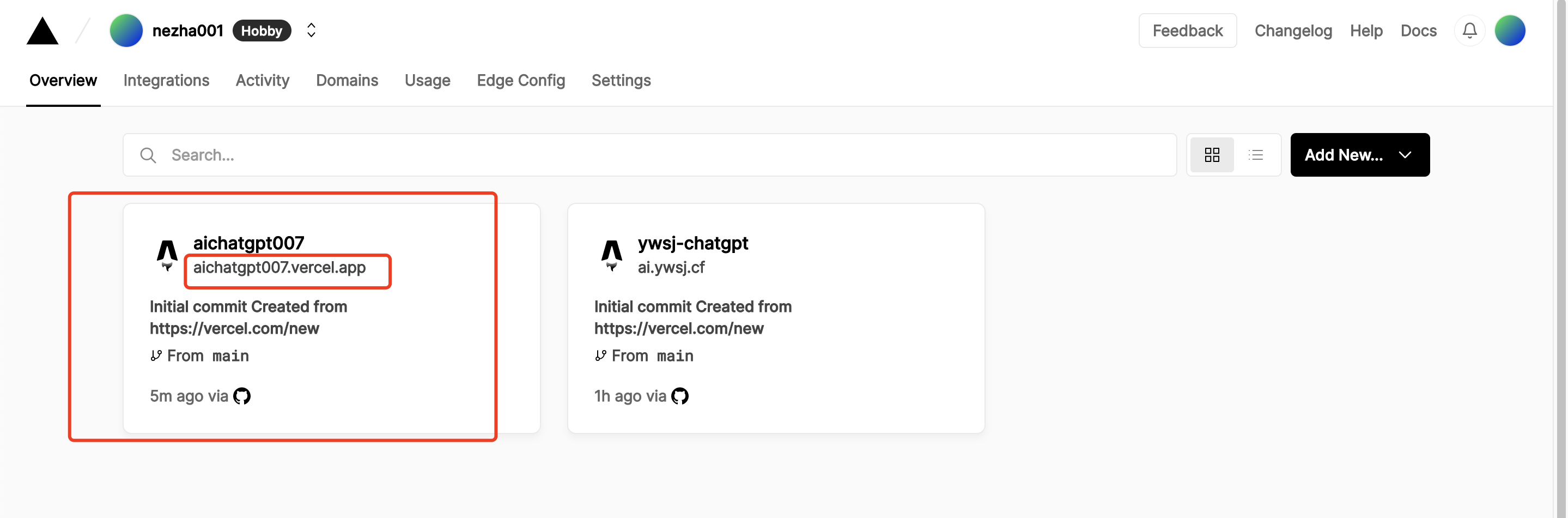Click the nezha001 team avatar
This screenshot has height=518, width=1568.
(126, 31)
